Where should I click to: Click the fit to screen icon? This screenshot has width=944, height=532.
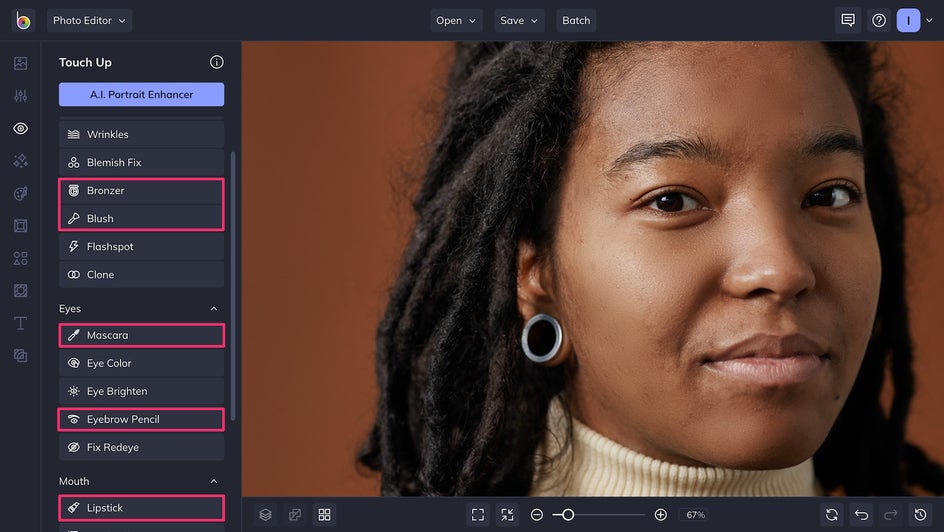click(478, 515)
